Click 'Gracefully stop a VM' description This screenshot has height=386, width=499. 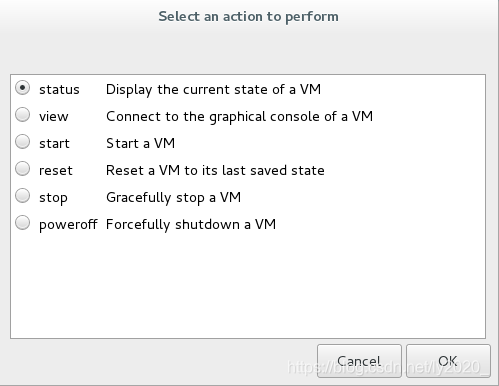tap(173, 198)
